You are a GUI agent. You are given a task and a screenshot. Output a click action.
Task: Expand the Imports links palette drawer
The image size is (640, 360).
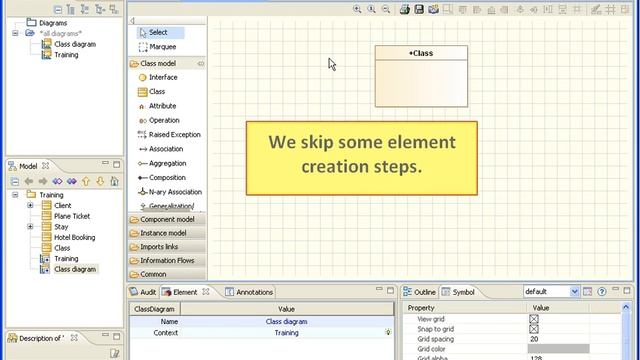click(167, 247)
